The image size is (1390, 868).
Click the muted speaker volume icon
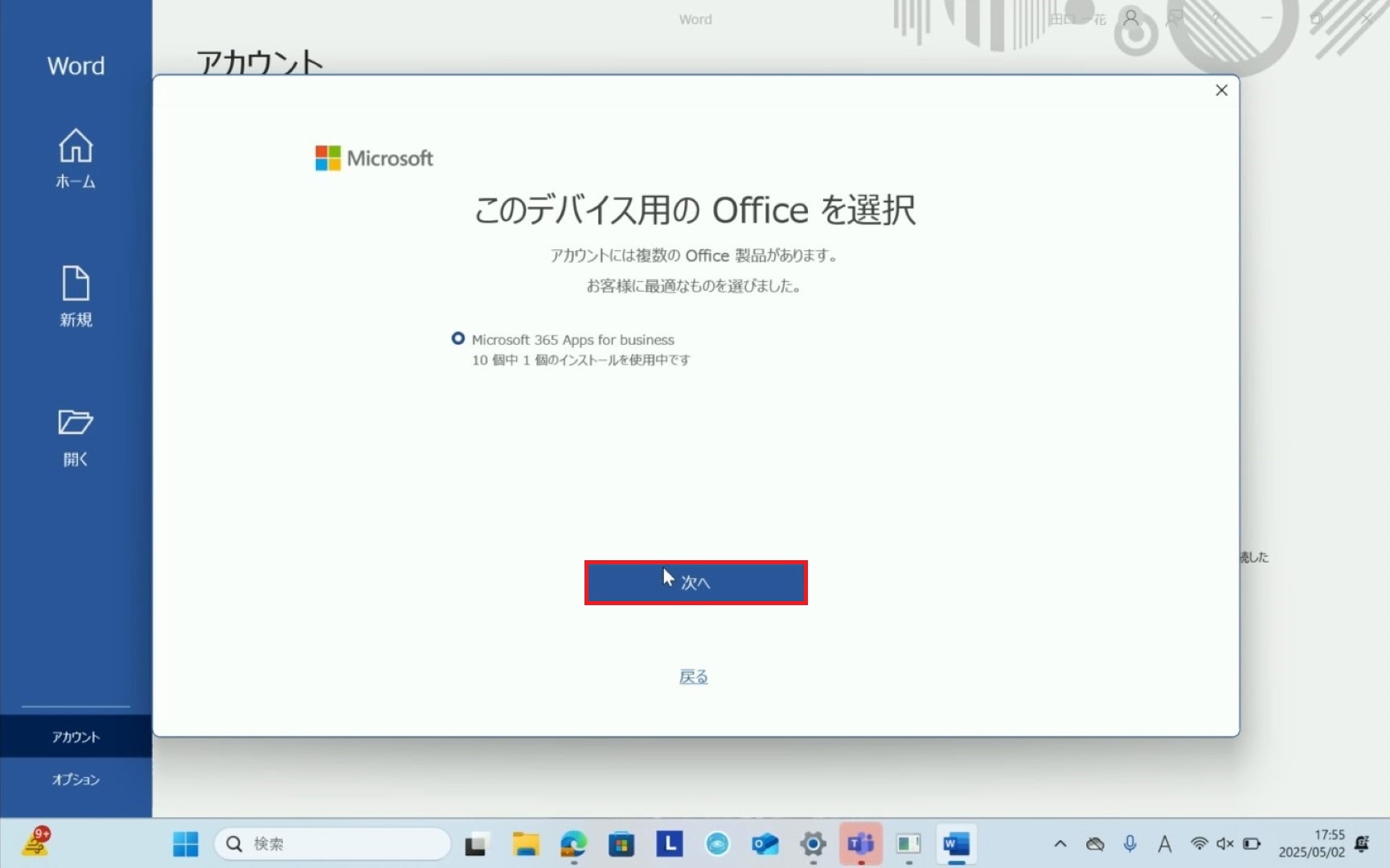point(1225,844)
